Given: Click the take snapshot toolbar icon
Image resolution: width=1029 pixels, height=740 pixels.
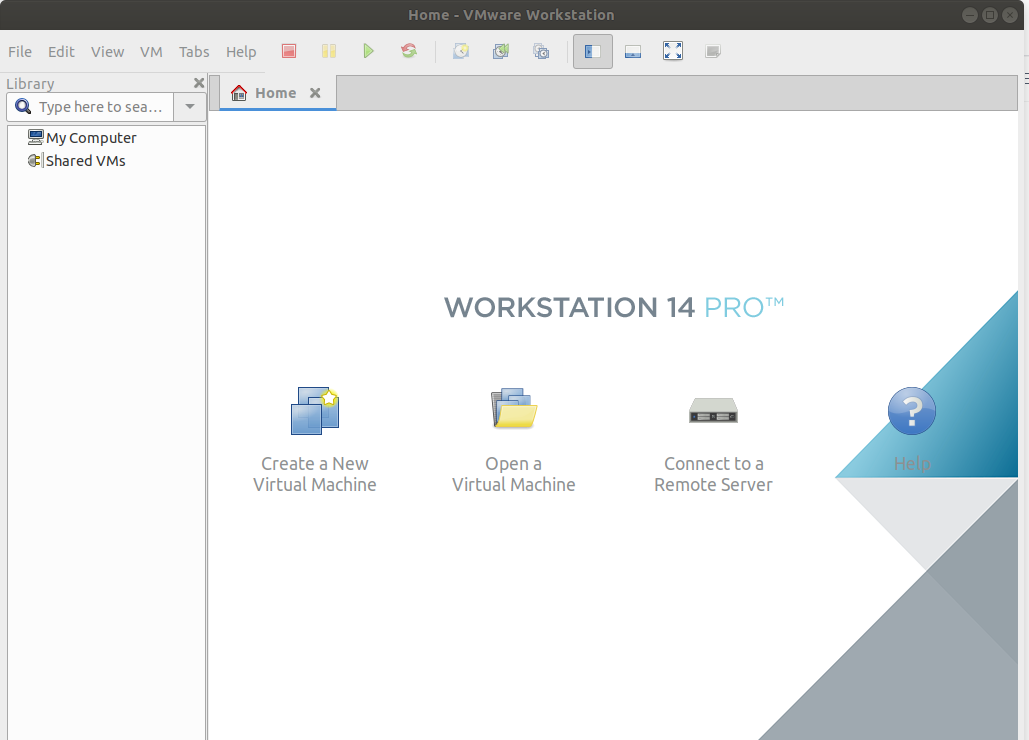Looking at the screenshot, I should pyautogui.click(x=461, y=51).
